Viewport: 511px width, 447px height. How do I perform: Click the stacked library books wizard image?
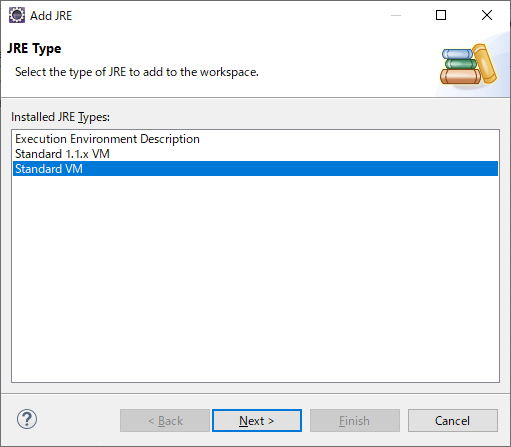tap(469, 64)
